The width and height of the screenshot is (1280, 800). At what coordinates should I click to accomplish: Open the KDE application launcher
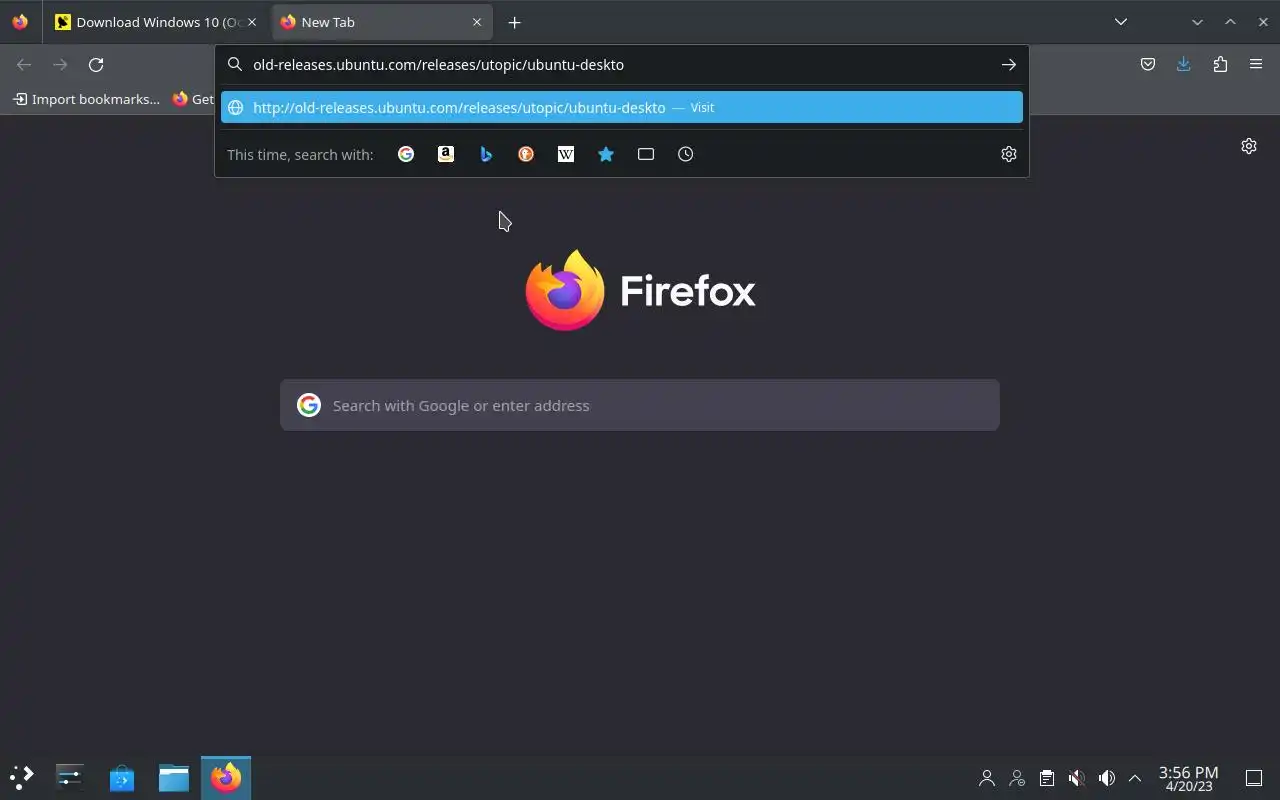[x=22, y=777]
